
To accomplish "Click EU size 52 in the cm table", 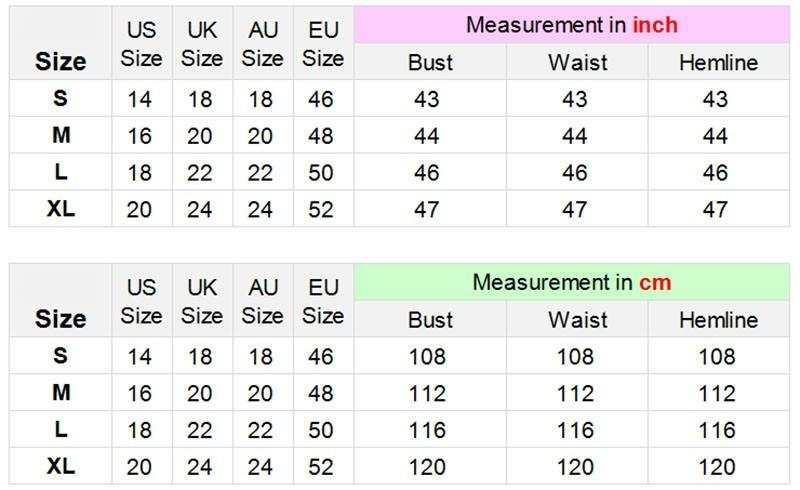I will (322, 467).
